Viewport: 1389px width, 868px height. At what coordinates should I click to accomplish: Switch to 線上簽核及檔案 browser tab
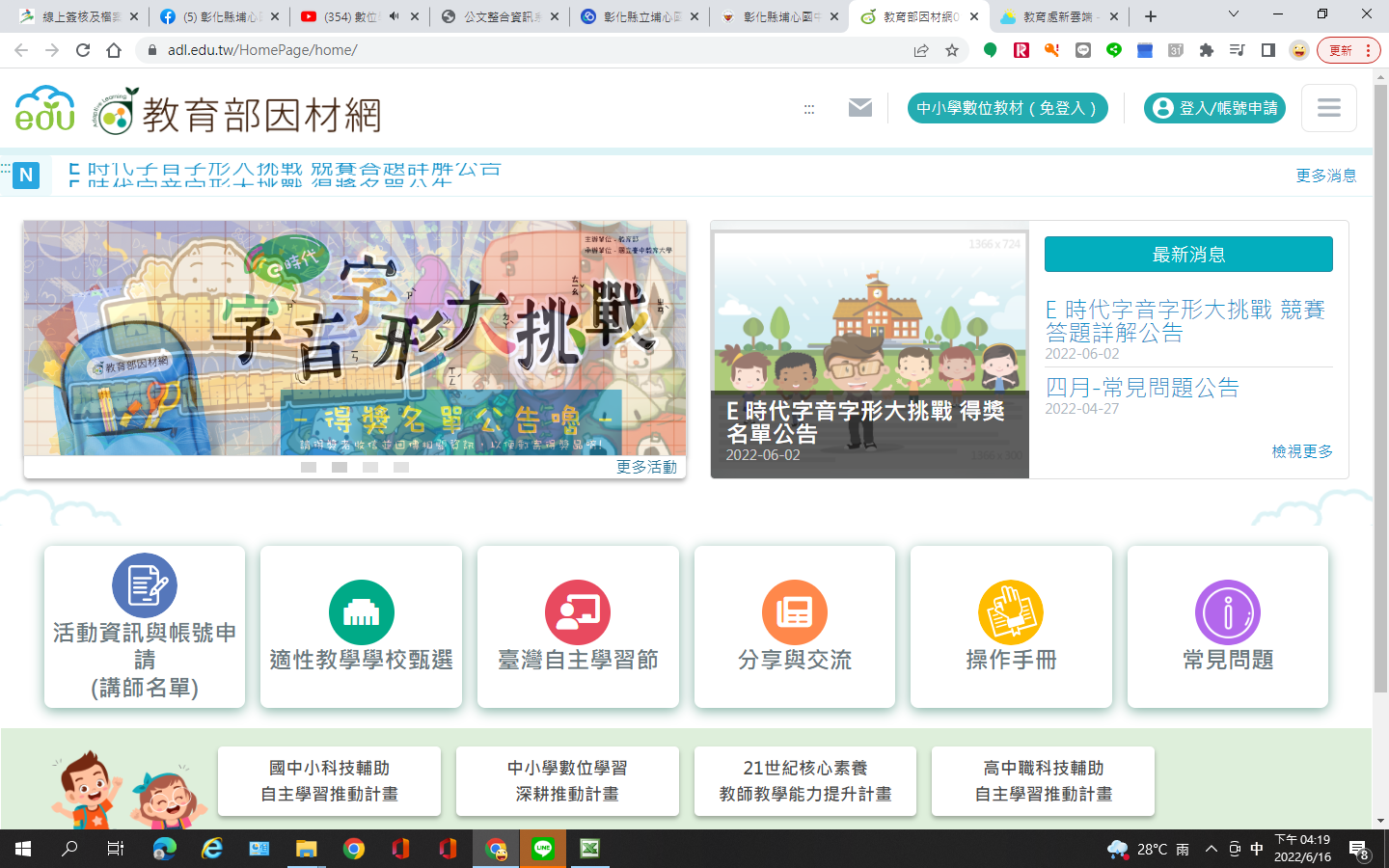[x=81, y=16]
